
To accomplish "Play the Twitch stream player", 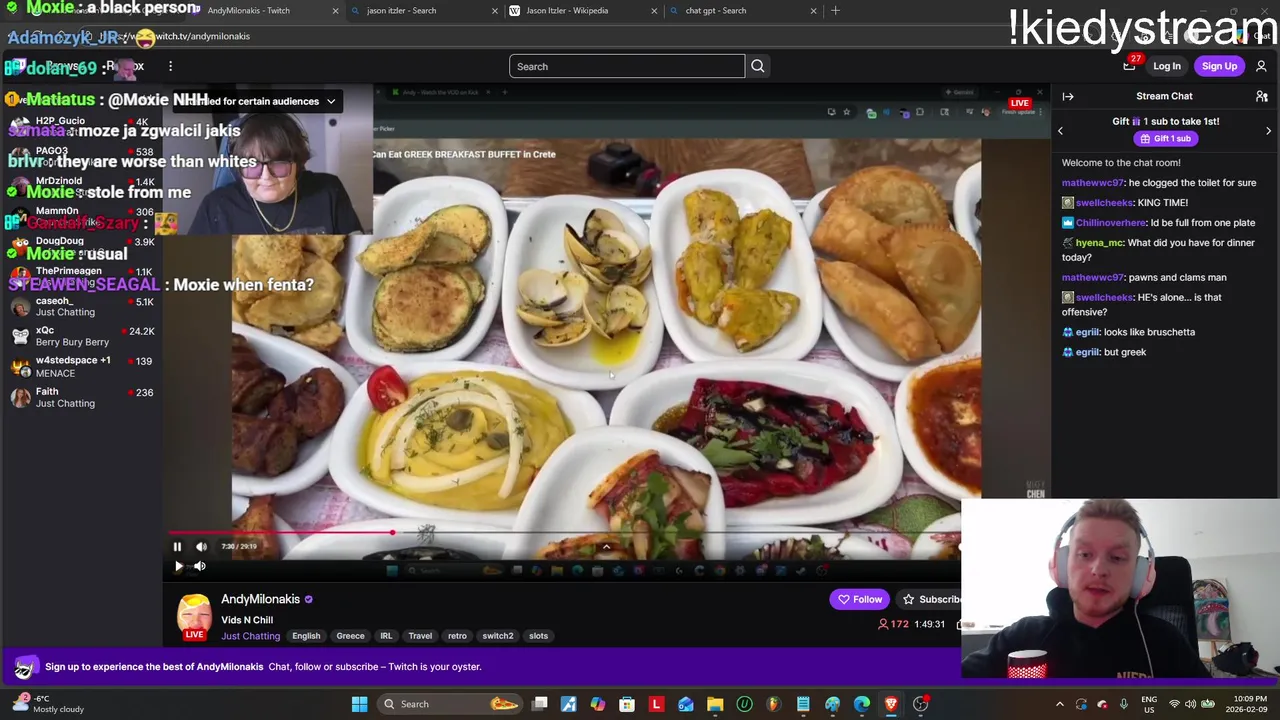I will pyautogui.click(x=178, y=566).
